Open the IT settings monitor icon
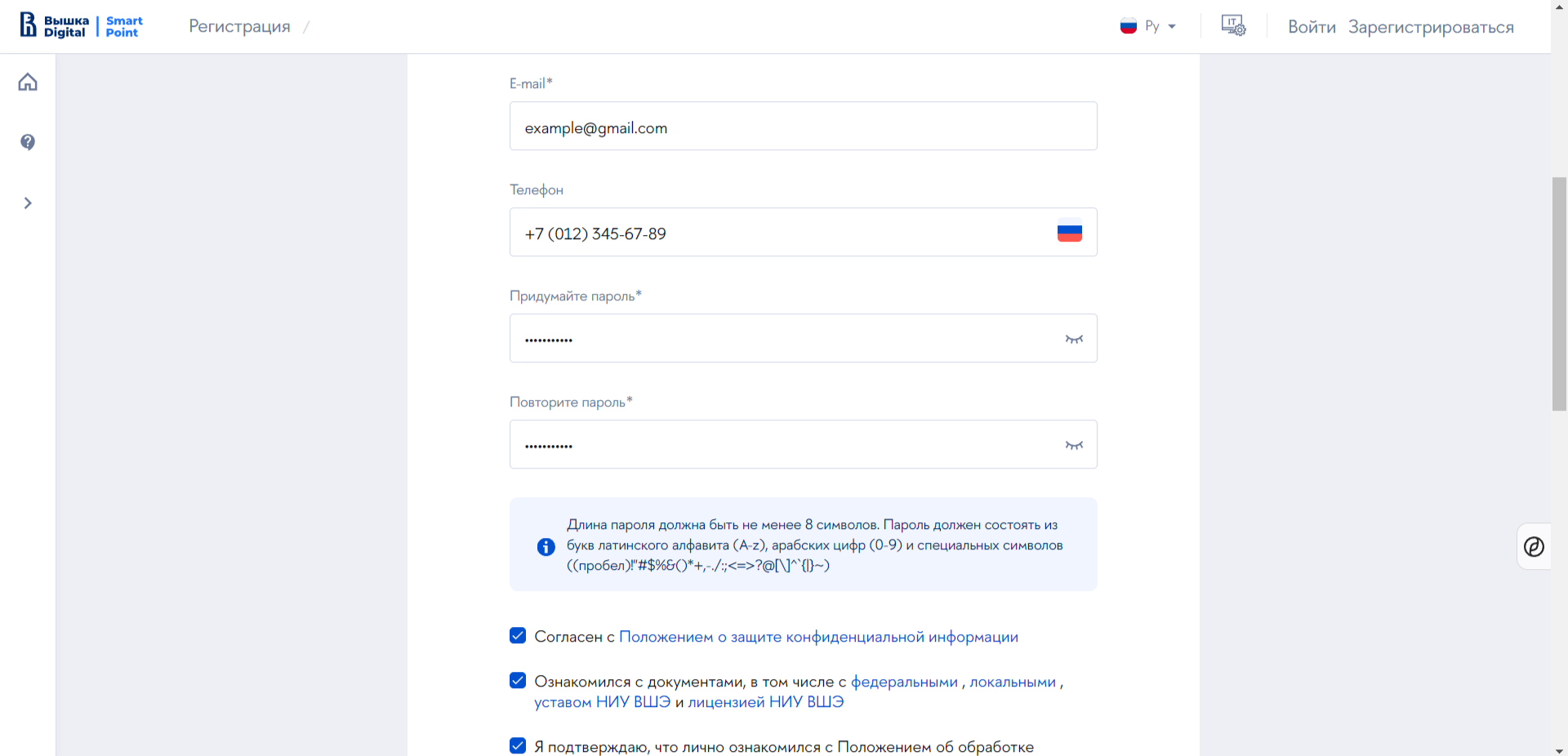This screenshot has height=756, width=1568. tap(1233, 26)
